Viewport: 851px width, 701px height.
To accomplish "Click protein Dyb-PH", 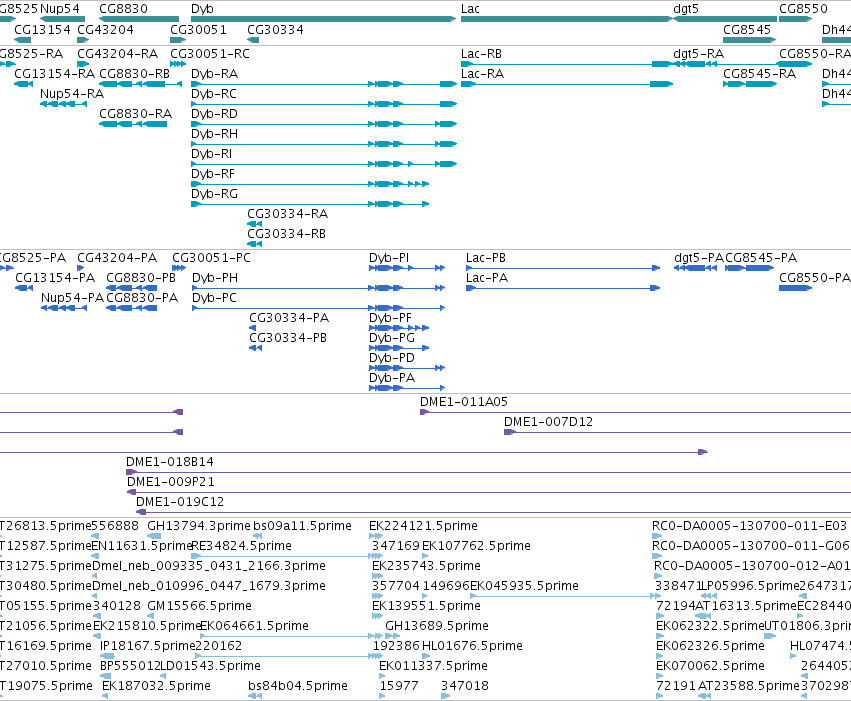I will [x=215, y=278].
